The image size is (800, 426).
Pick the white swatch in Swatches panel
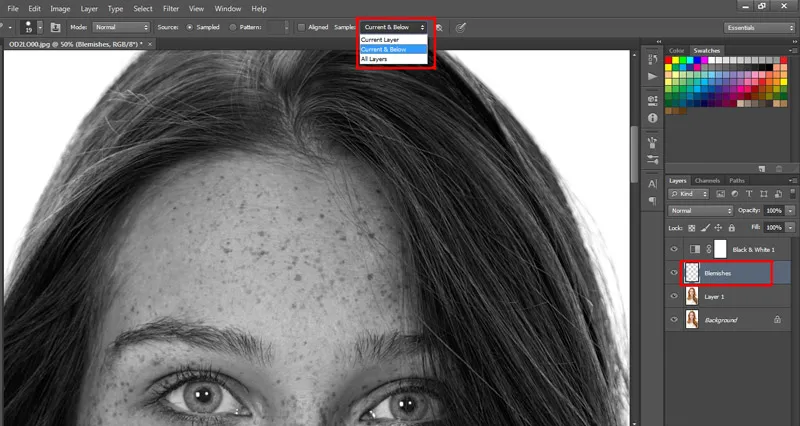[712, 60]
